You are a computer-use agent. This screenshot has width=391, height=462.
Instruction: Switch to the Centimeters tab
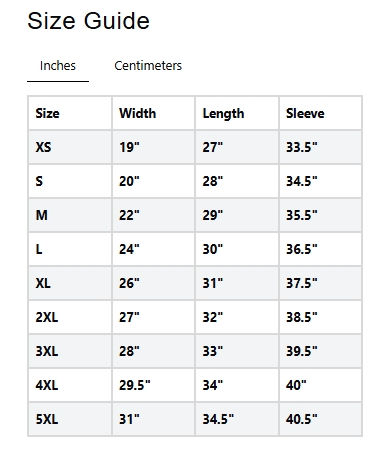pos(148,66)
